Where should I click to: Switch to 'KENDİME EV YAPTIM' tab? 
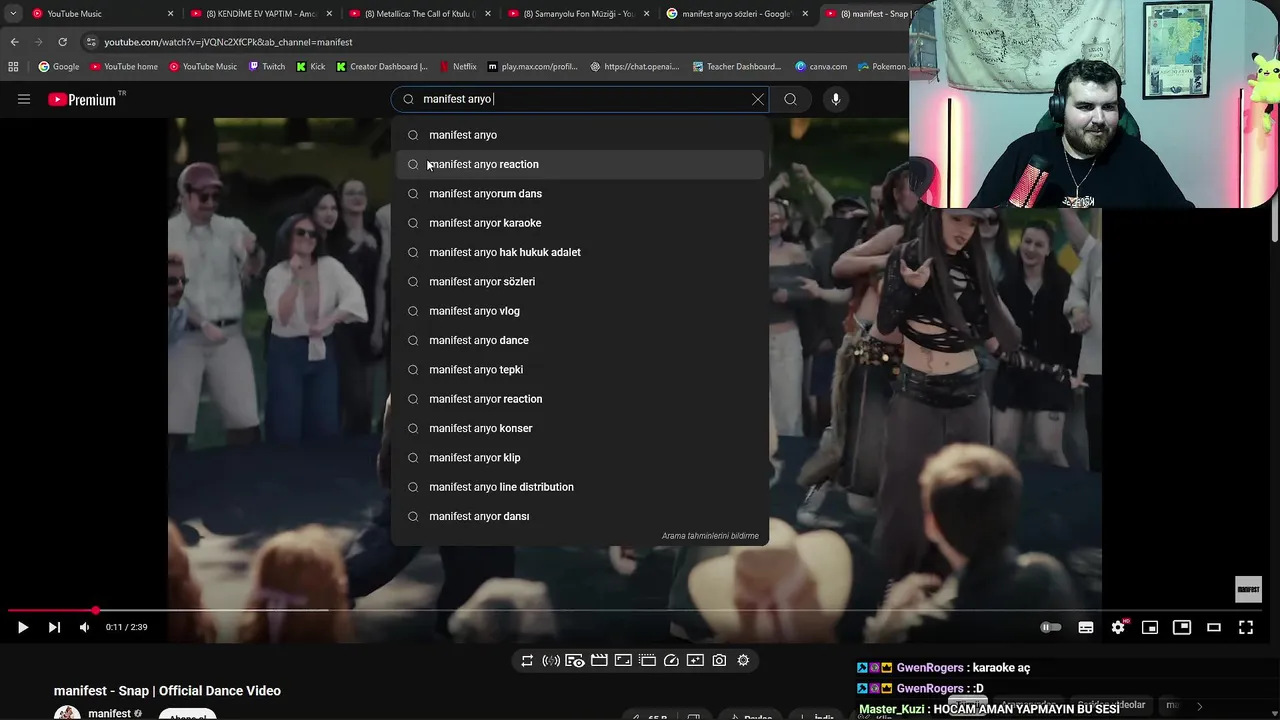click(x=260, y=14)
